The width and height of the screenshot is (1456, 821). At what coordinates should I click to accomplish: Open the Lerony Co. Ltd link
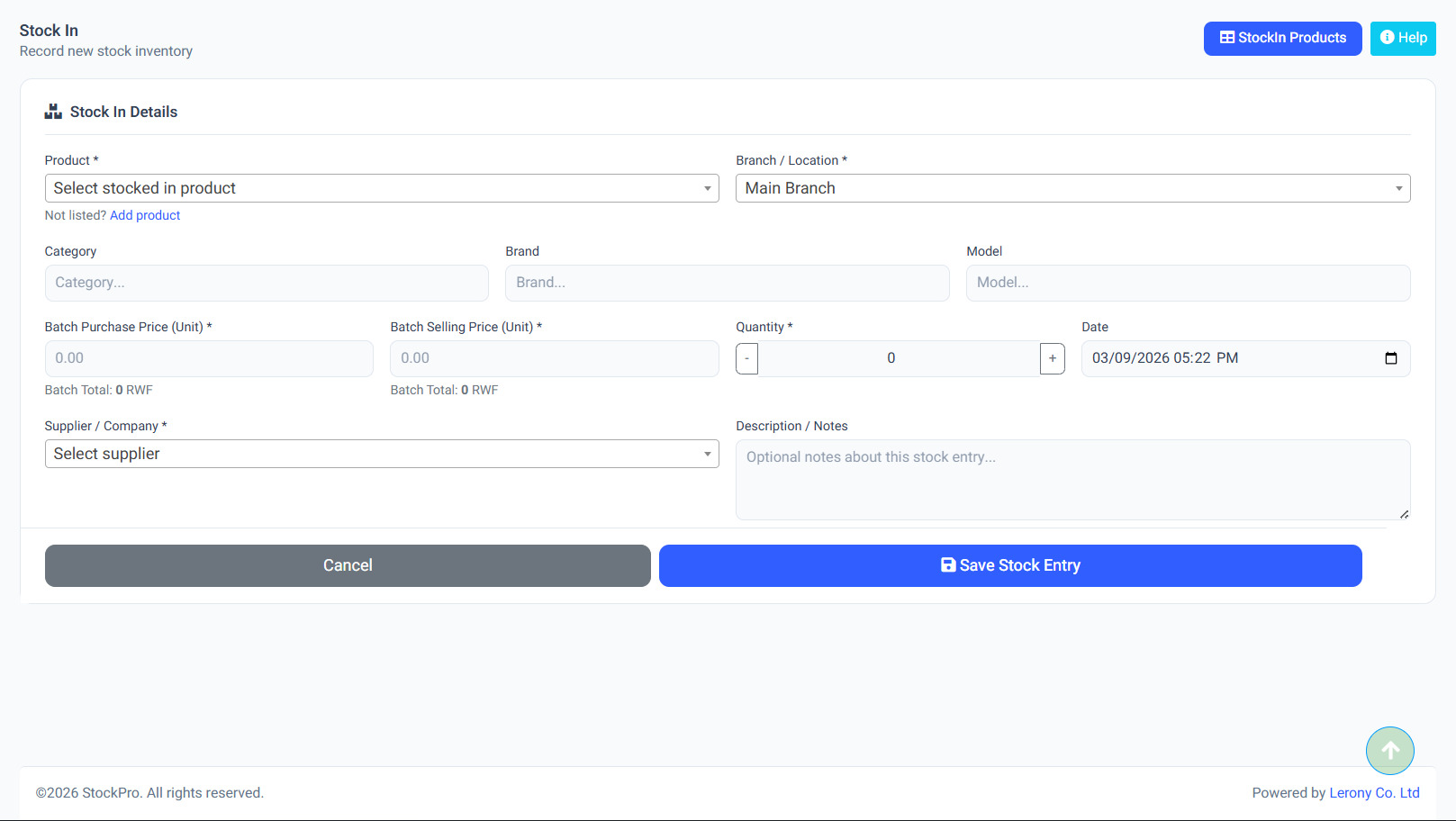click(x=1374, y=793)
